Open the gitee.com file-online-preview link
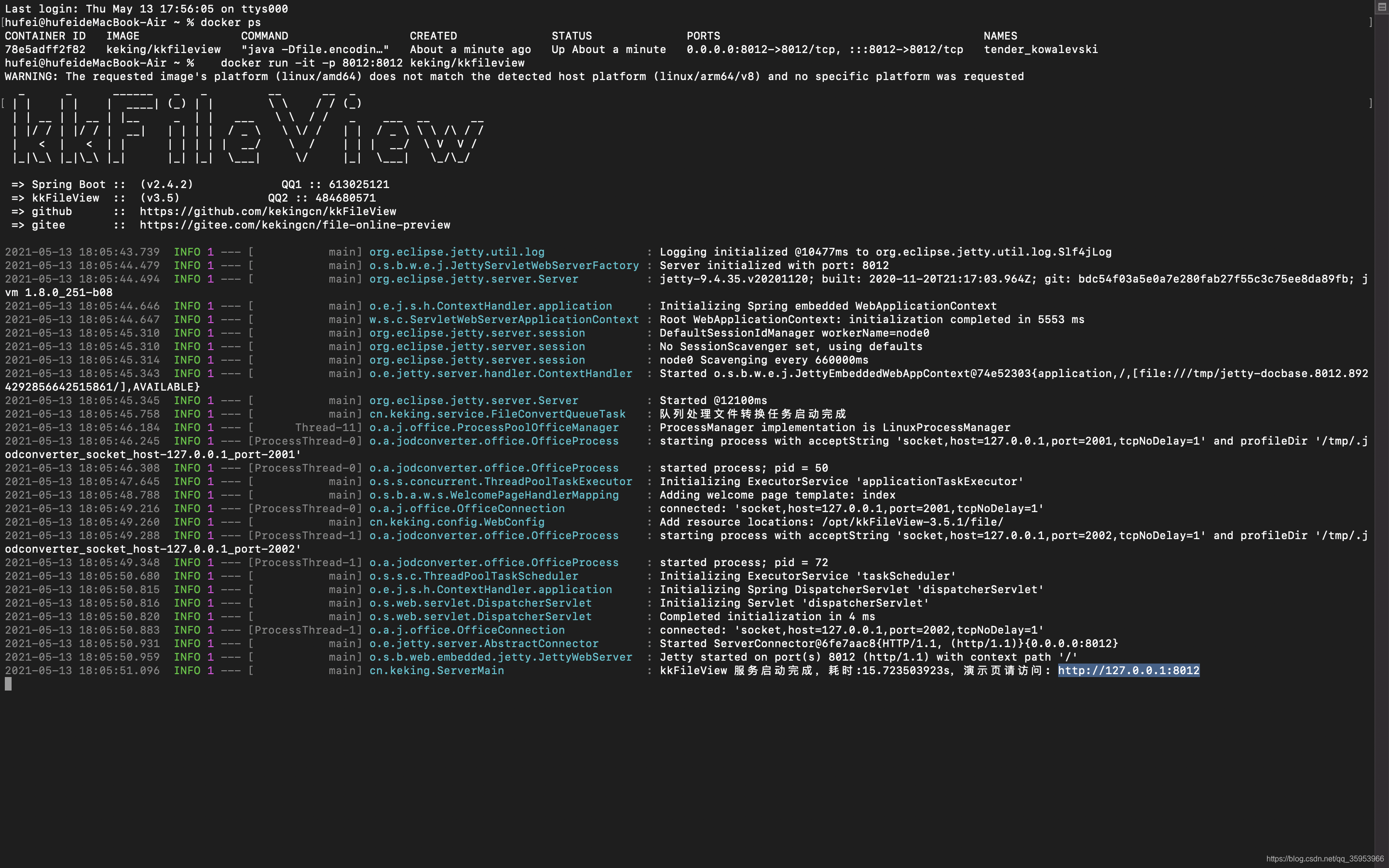The height and width of the screenshot is (868, 1389). pyautogui.click(x=295, y=225)
